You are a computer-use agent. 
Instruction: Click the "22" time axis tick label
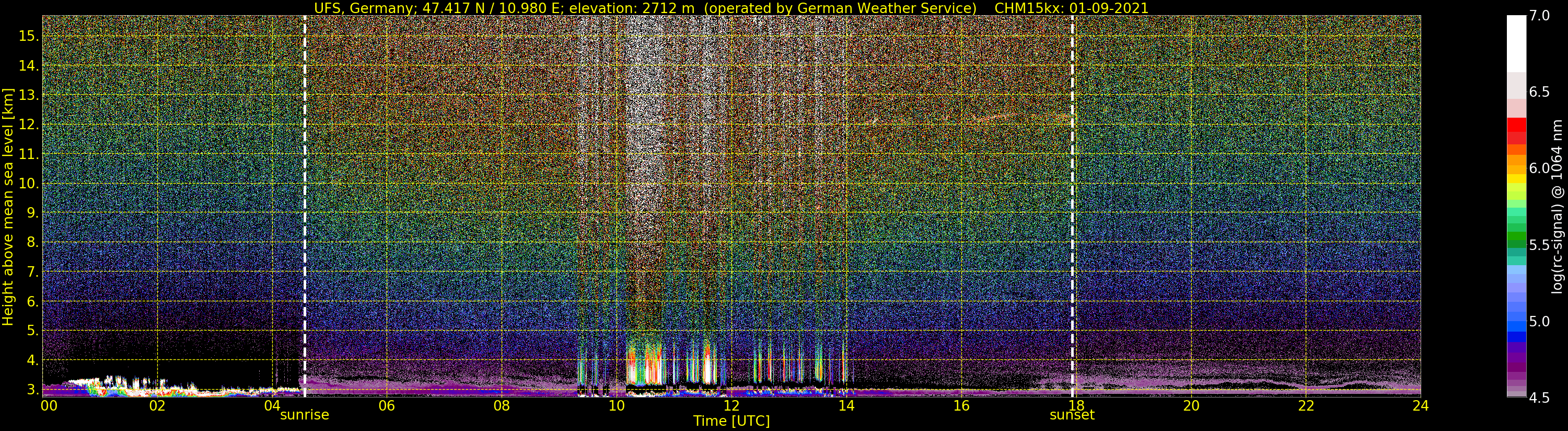coord(1306,406)
